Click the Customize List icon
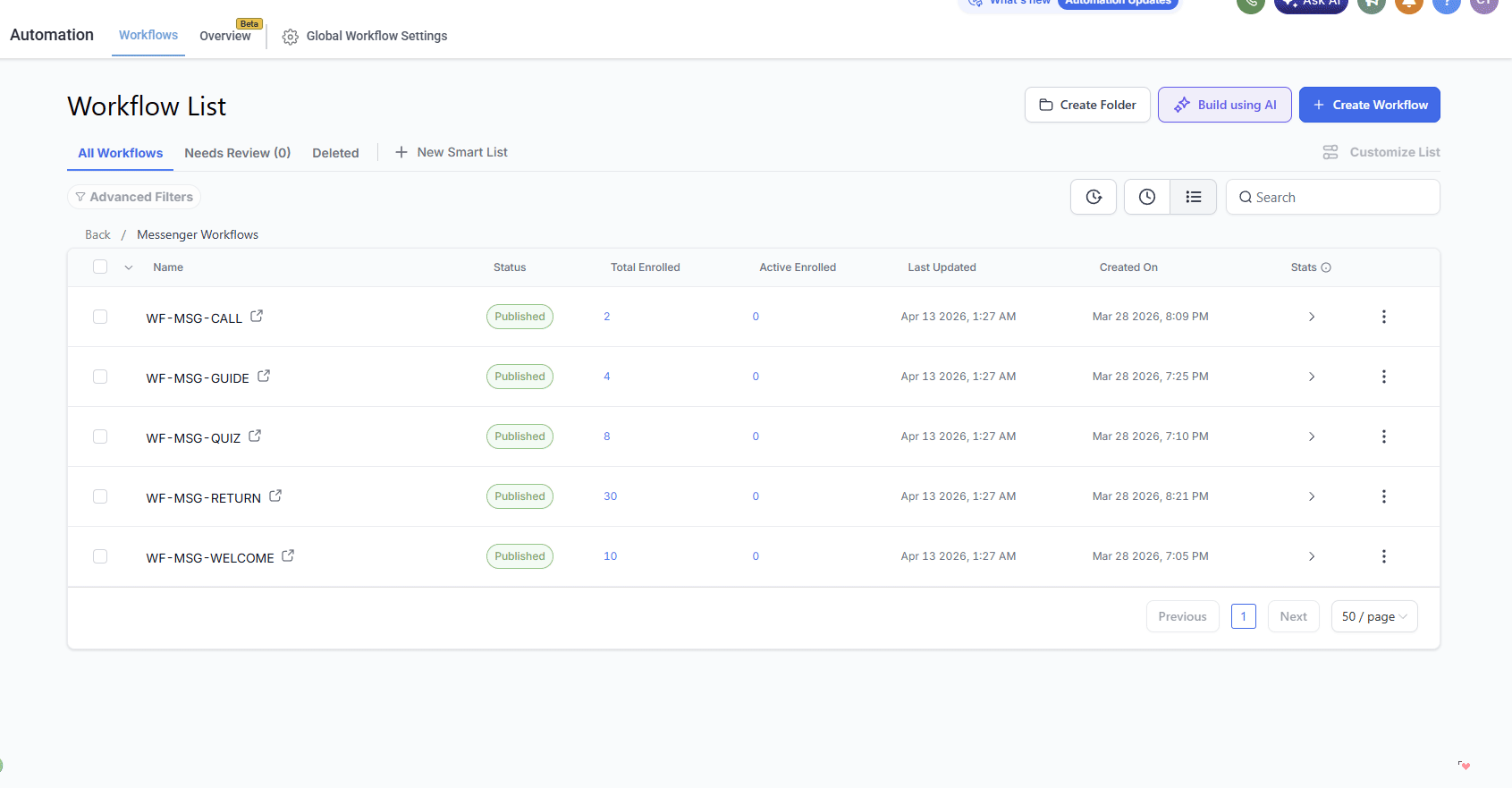 pos(1330,152)
